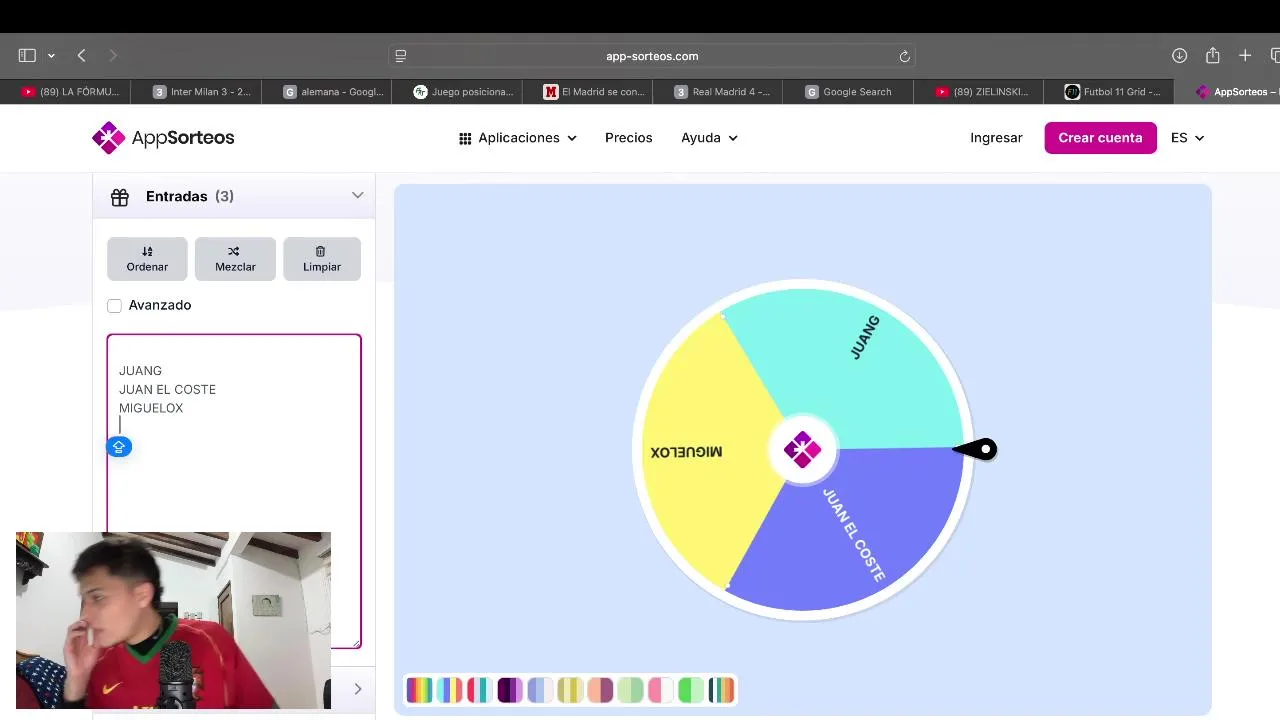The width and height of the screenshot is (1280, 720).
Task: Click the MIGUELOX entry line
Action: (x=151, y=408)
